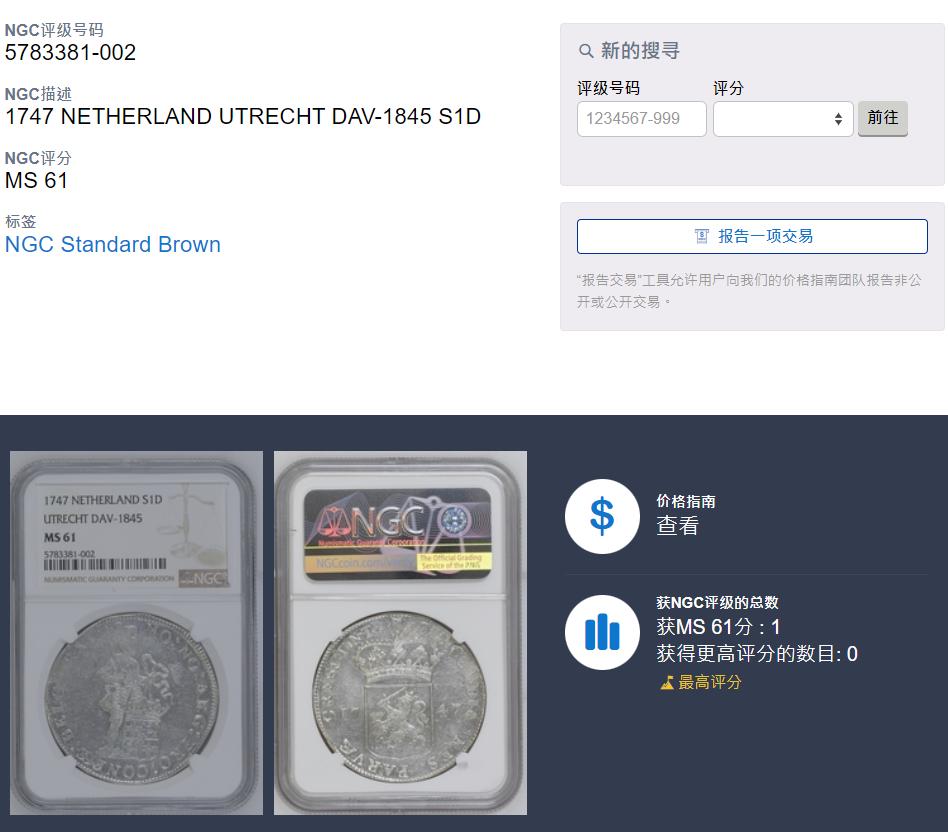Screen dimensions: 948x832
Task: Click the 报告一项交易 button
Action: (752, 236)
